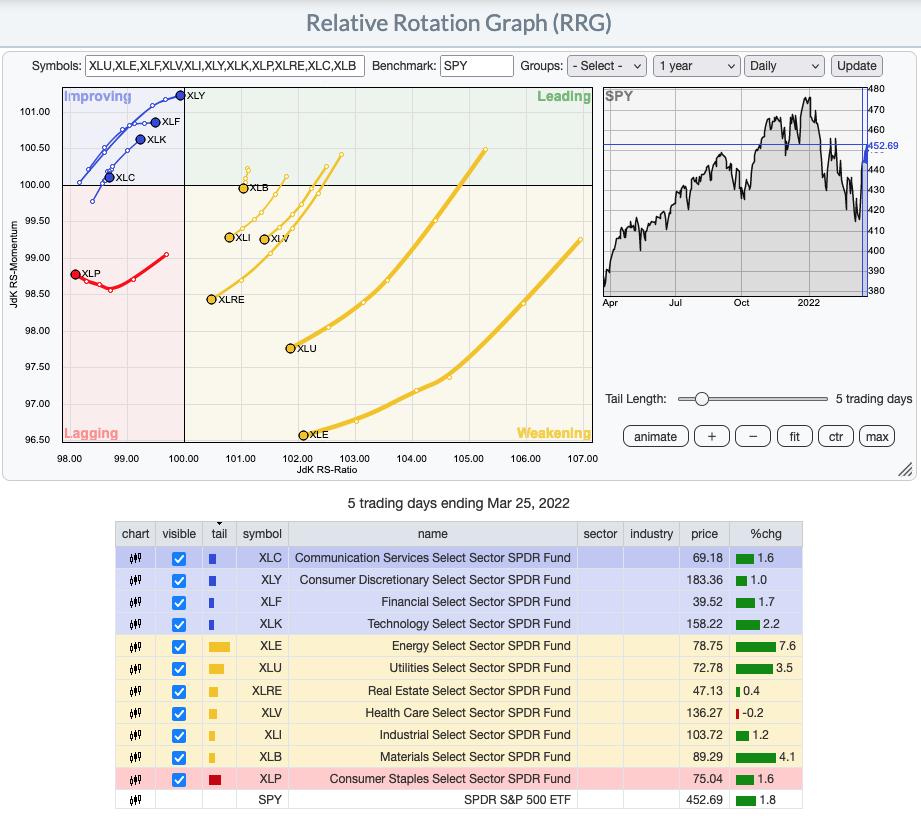
Task: Open the Groups select dropdown
Action: tap(607, 66)
